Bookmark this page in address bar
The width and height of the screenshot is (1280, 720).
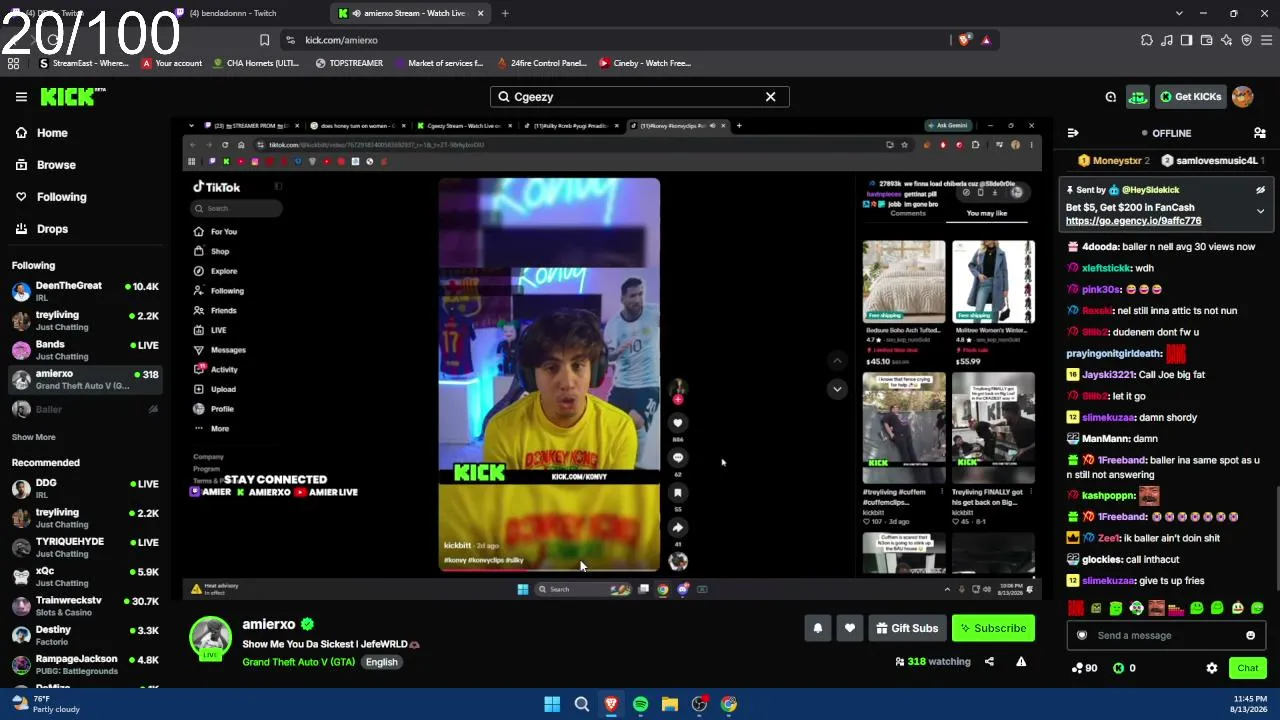(x=264, y=40)
